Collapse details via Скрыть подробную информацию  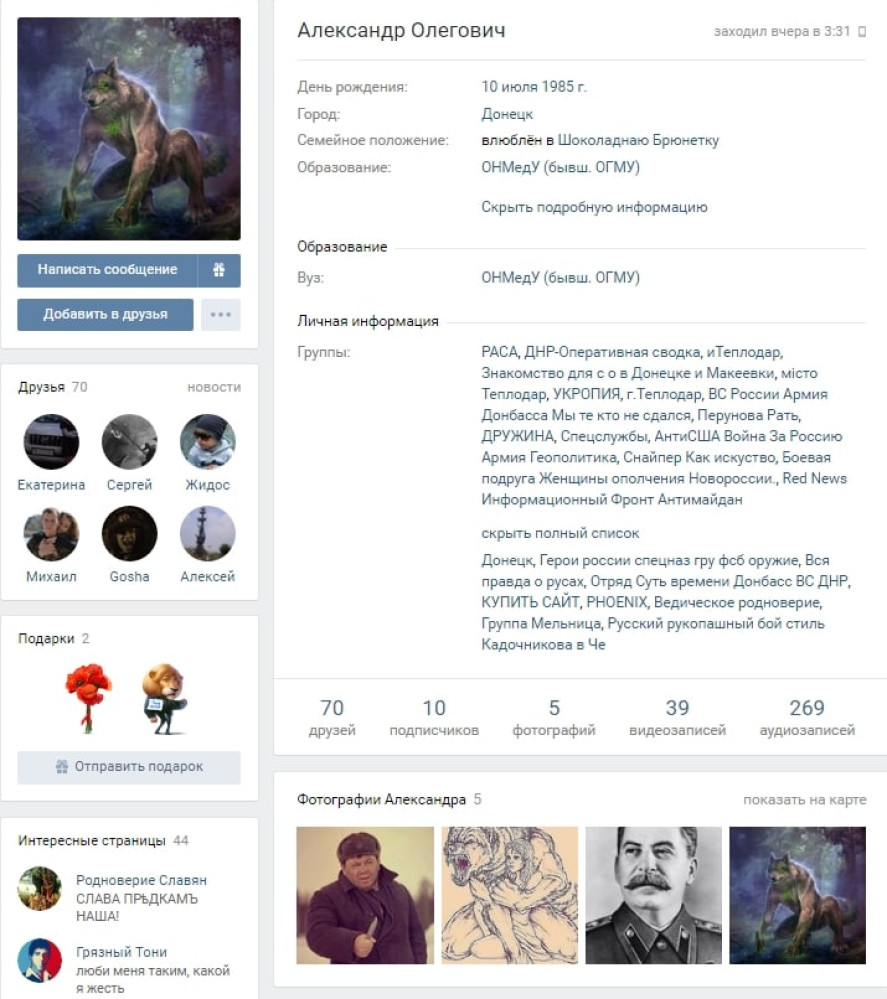tap(594, 207)
